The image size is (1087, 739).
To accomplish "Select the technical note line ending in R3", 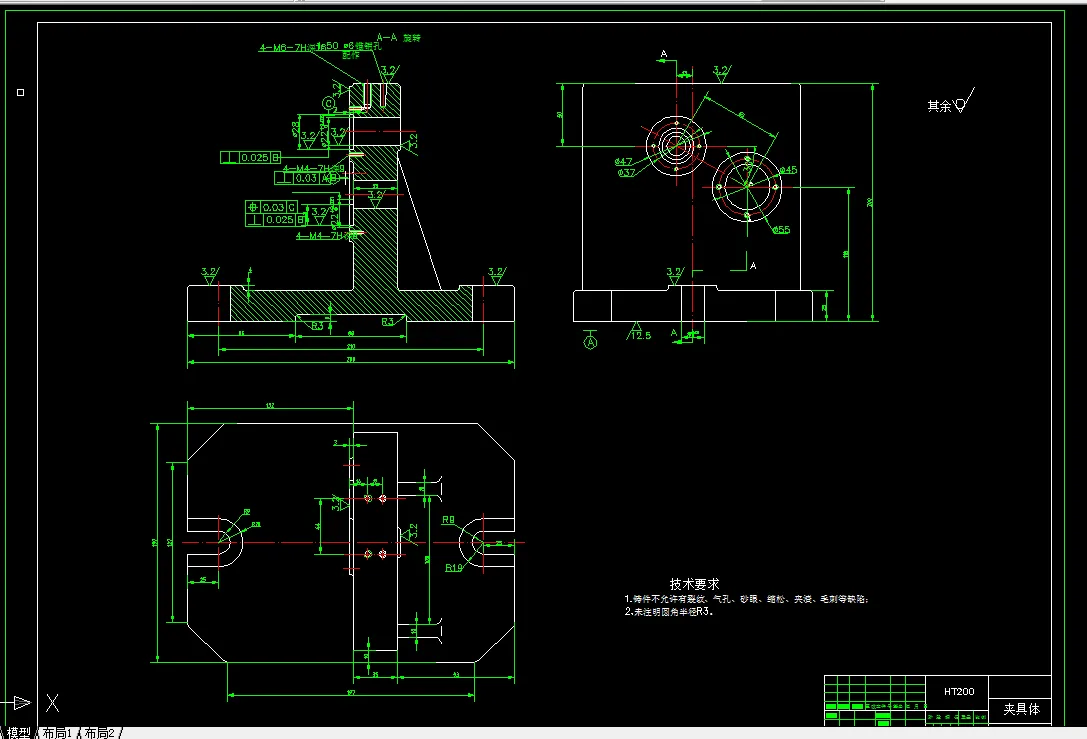I will [669, 611].
